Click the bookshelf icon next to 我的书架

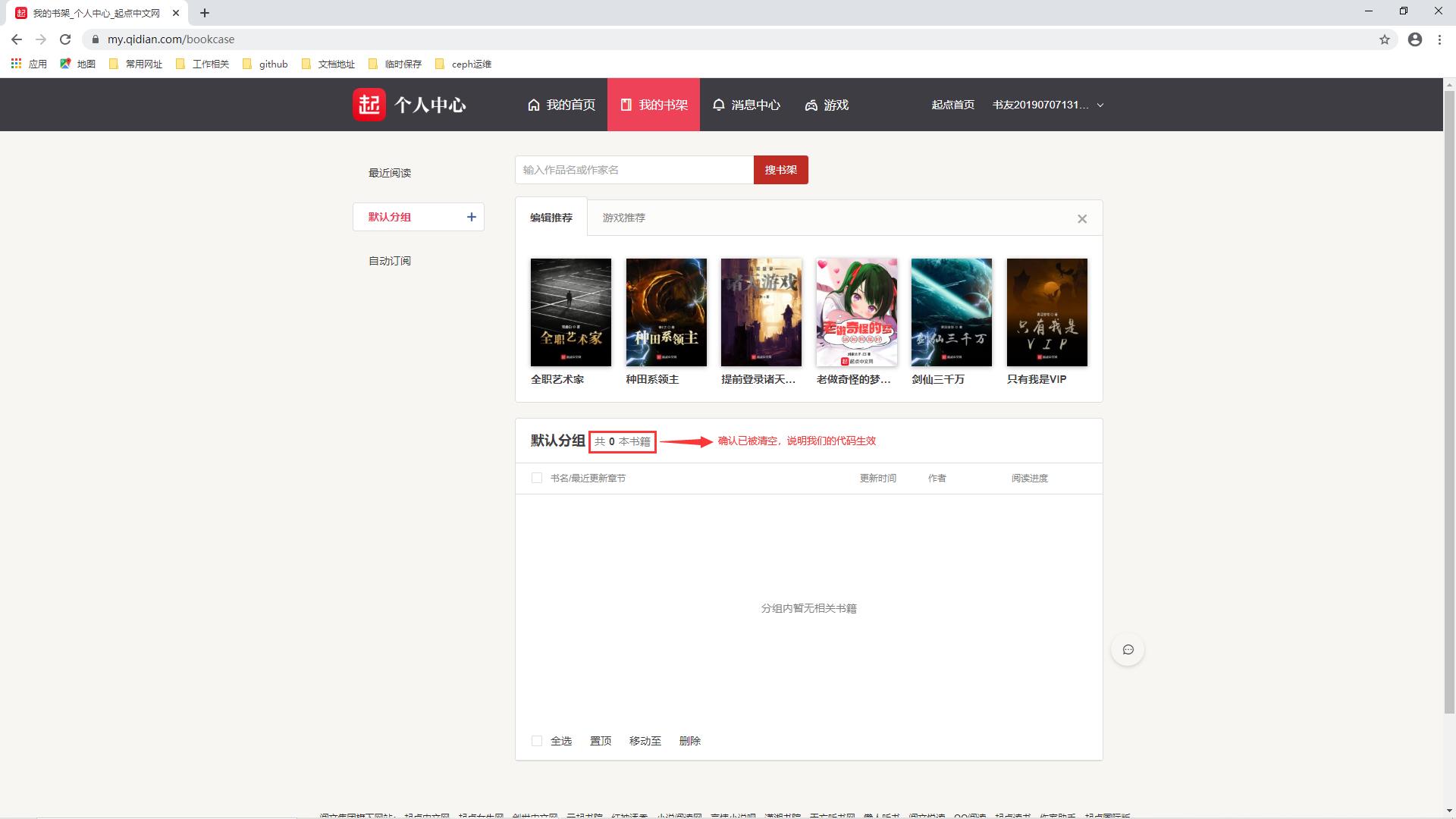tap(625, 105)
